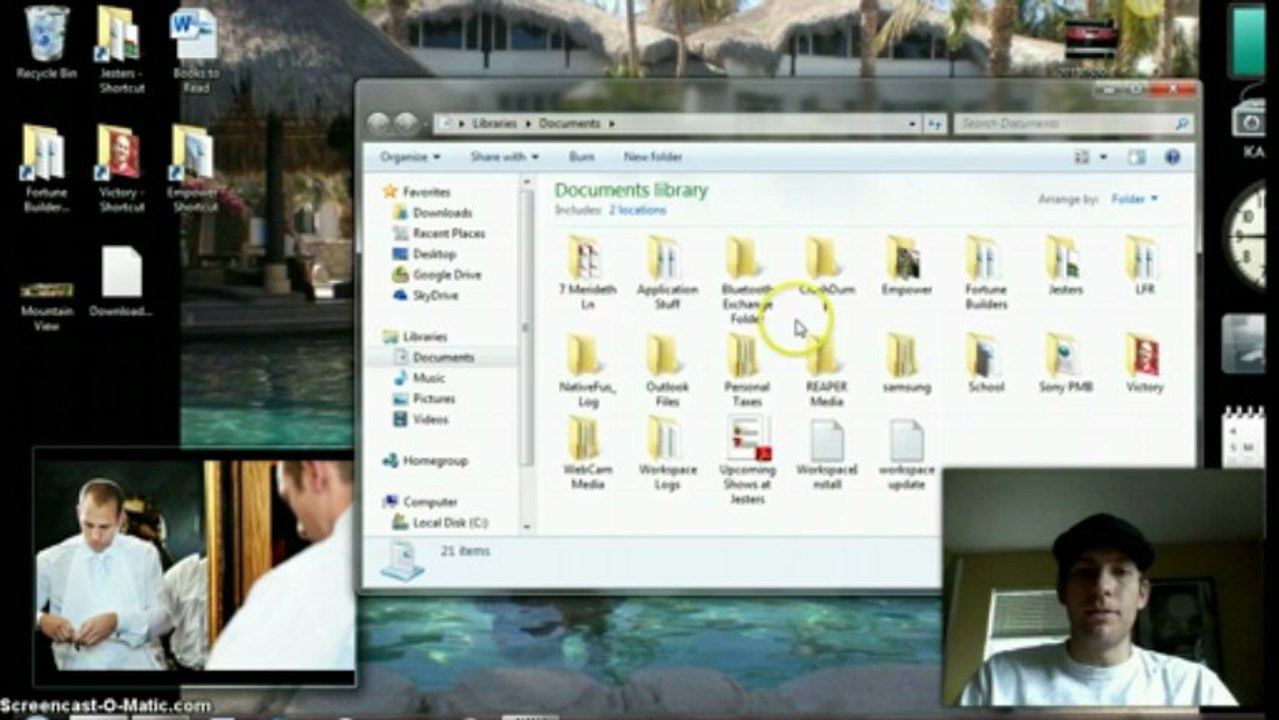
Task: Click the Explorer Forward navigation button
Action: click(x=405, y=124)
